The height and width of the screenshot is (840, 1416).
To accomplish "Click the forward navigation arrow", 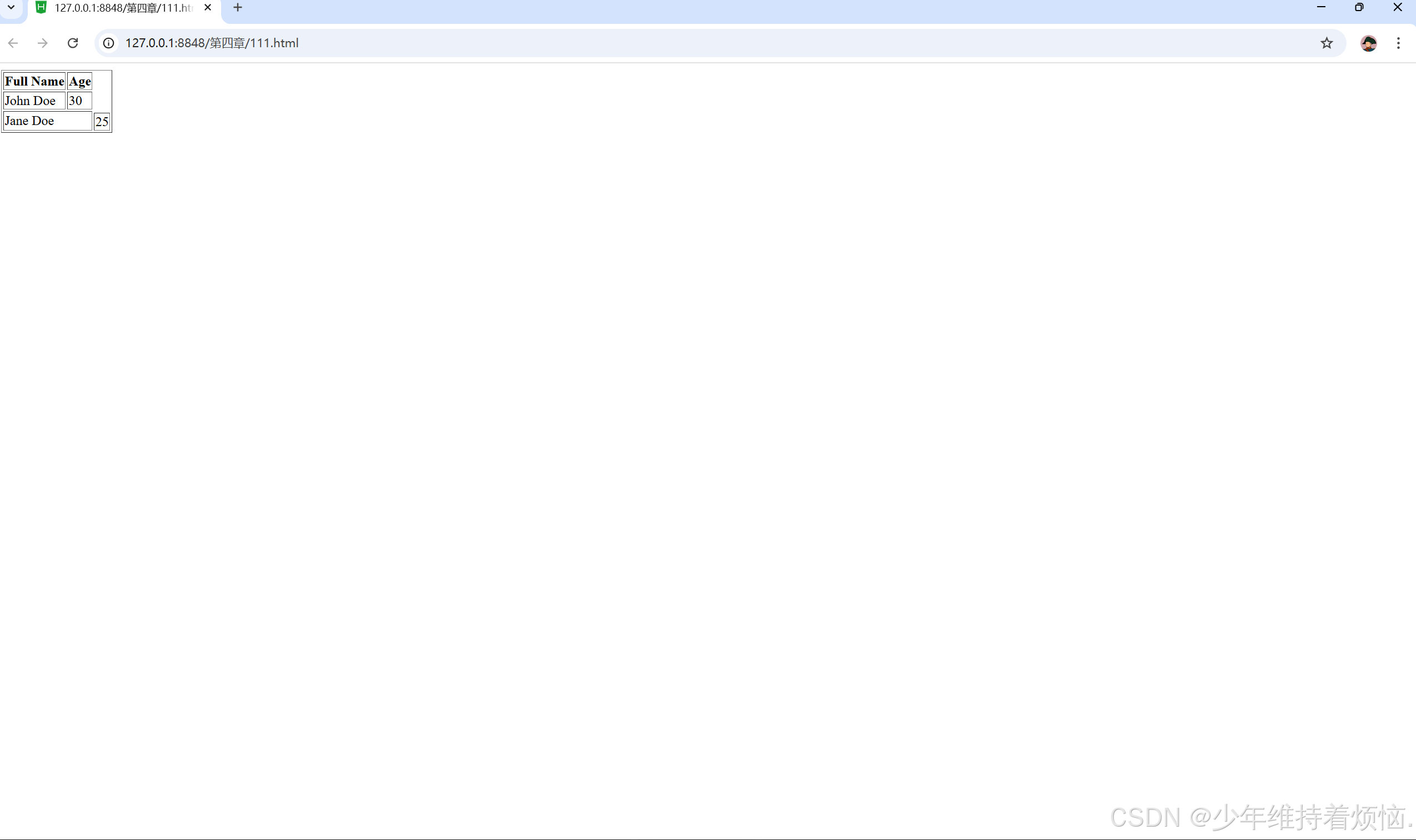I will tap(42, 43).
